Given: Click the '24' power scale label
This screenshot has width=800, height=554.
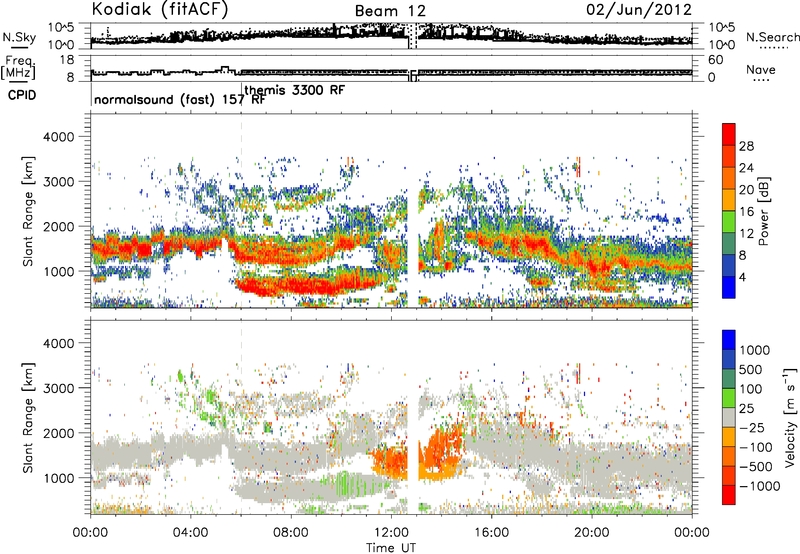Looking at the screenshot, I should click(746, 168).
